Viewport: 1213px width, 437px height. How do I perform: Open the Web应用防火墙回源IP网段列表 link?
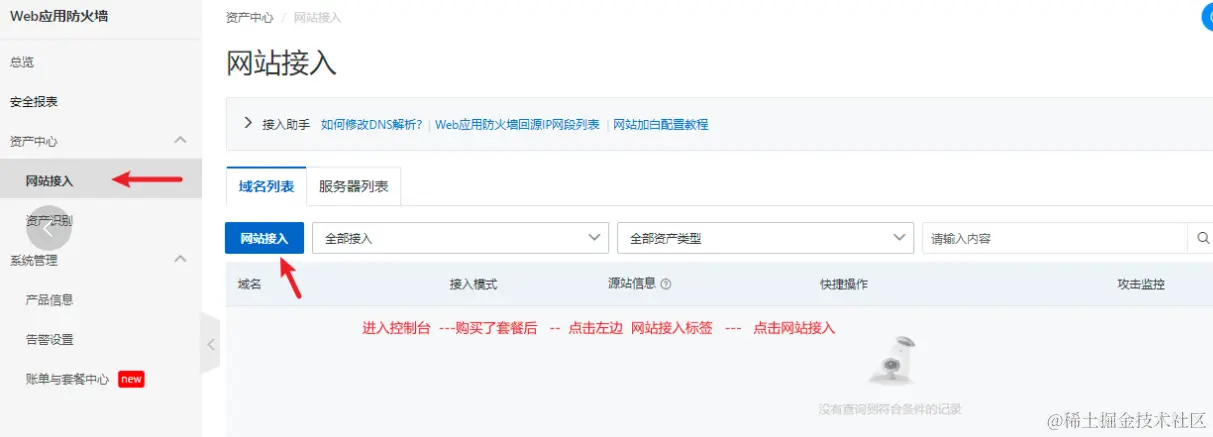(517, 124)
